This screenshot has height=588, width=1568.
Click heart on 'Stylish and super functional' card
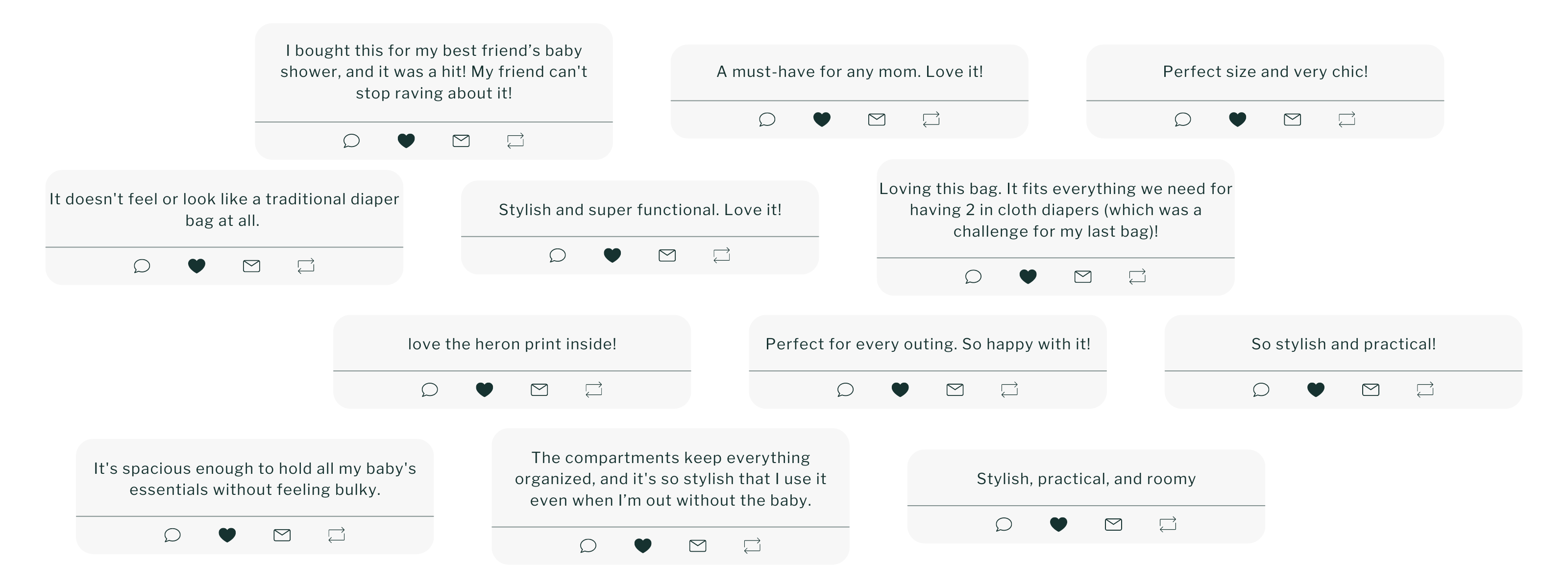click(x=612, y=255)
